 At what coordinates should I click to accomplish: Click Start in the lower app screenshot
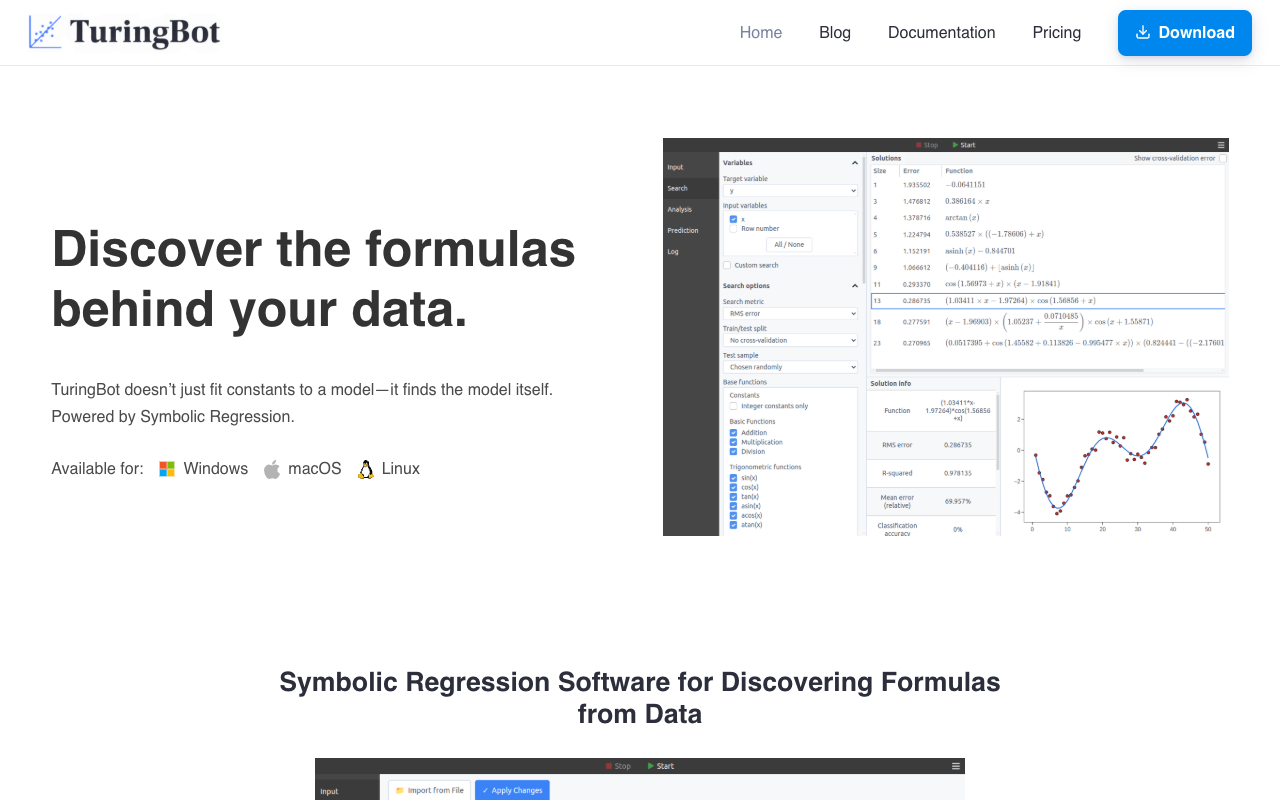pos(661,766)
